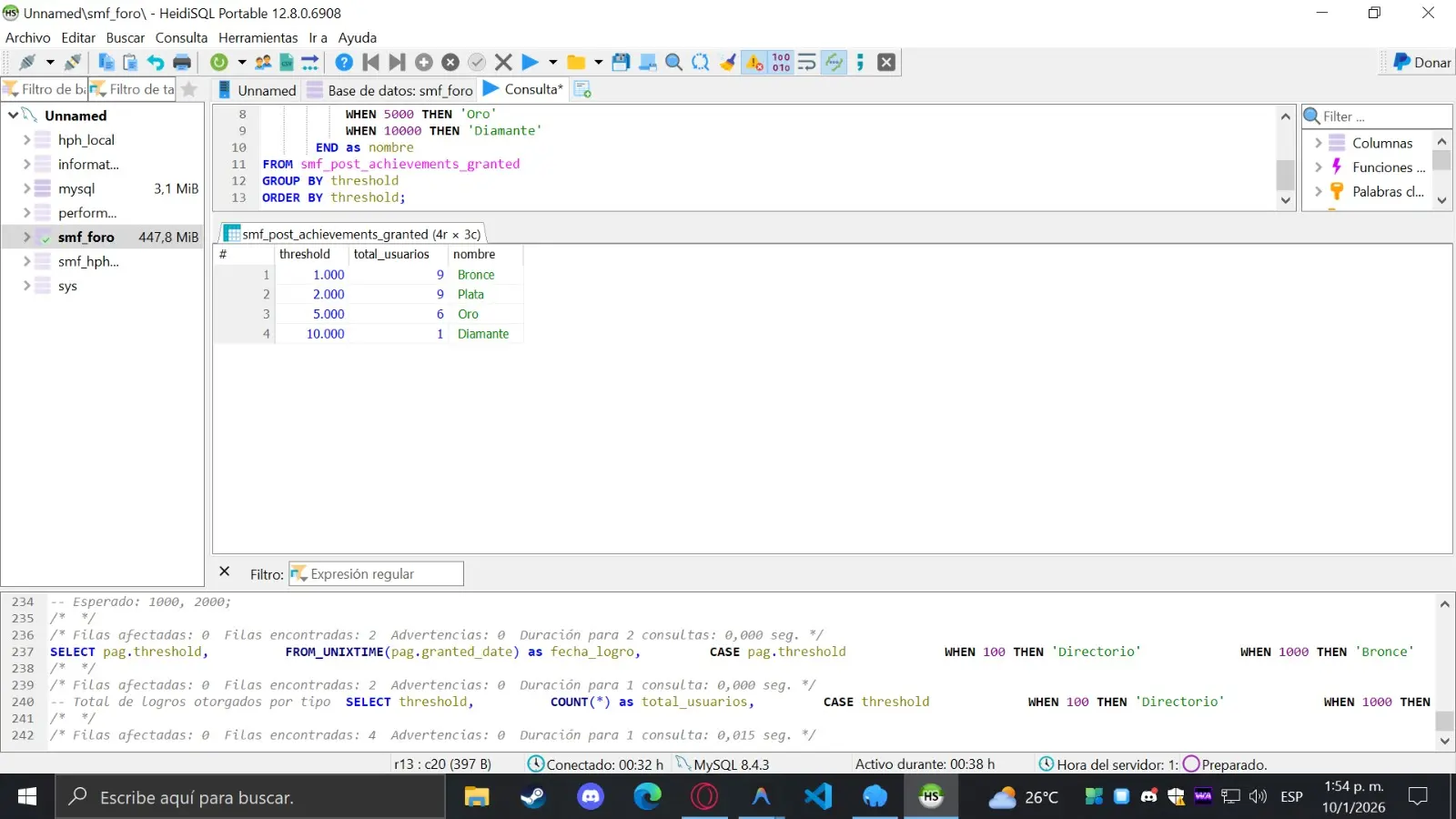1456x819 pixels.
Task: Open dropdown next to open-file folder icon
Action: [598, 62]
